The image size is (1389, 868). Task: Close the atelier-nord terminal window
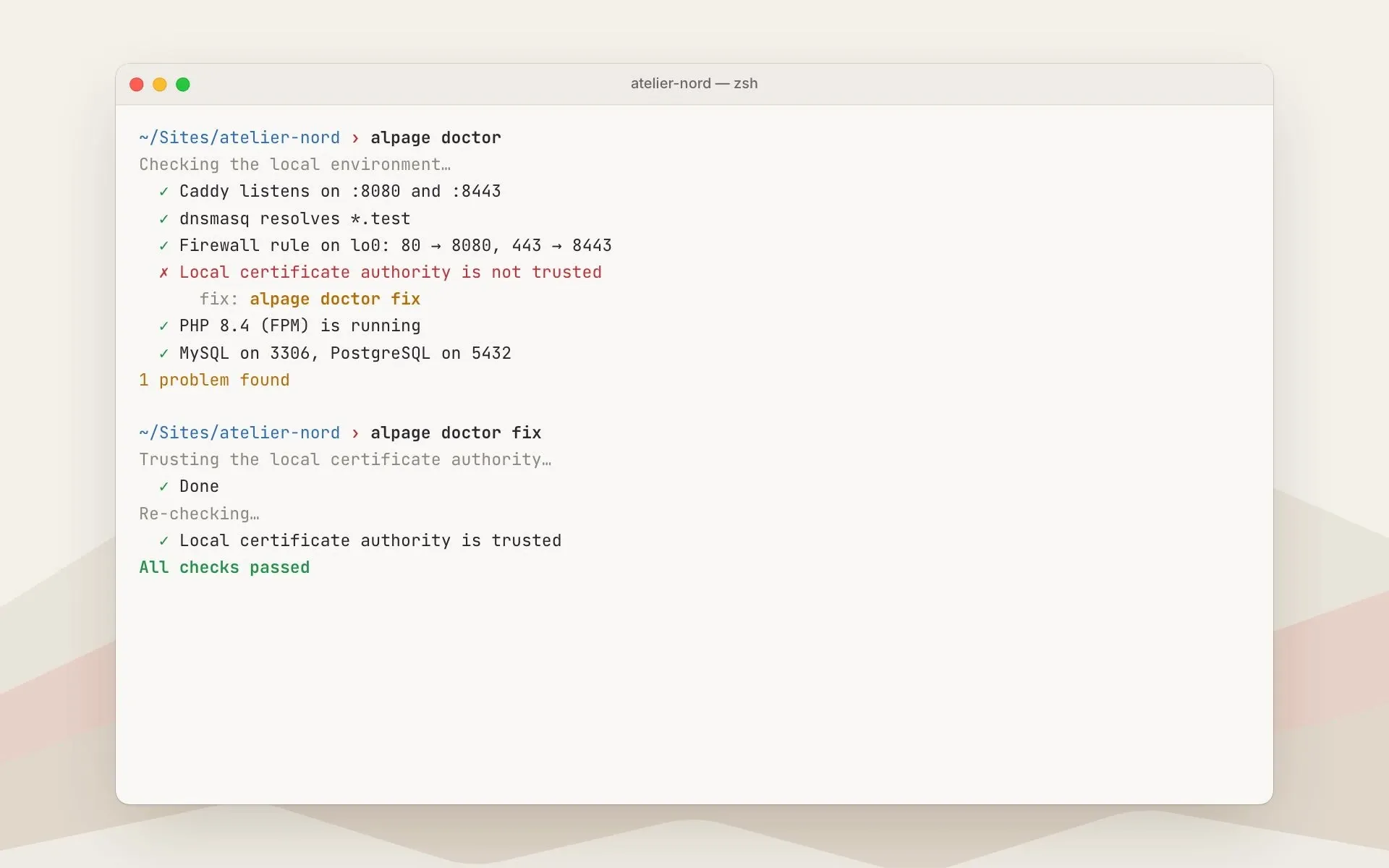[137, 85]
